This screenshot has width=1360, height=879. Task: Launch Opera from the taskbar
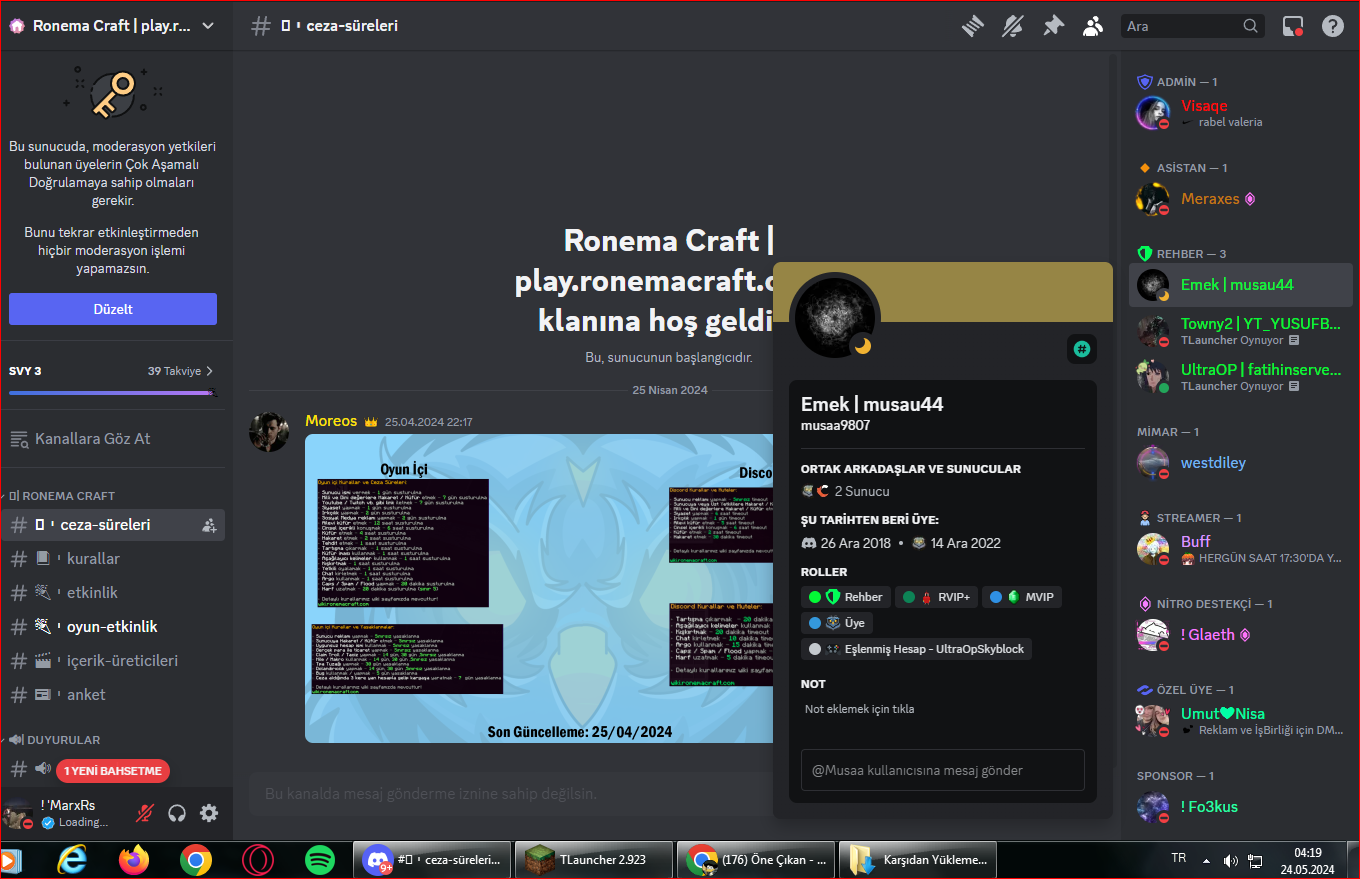click(258, 860)
